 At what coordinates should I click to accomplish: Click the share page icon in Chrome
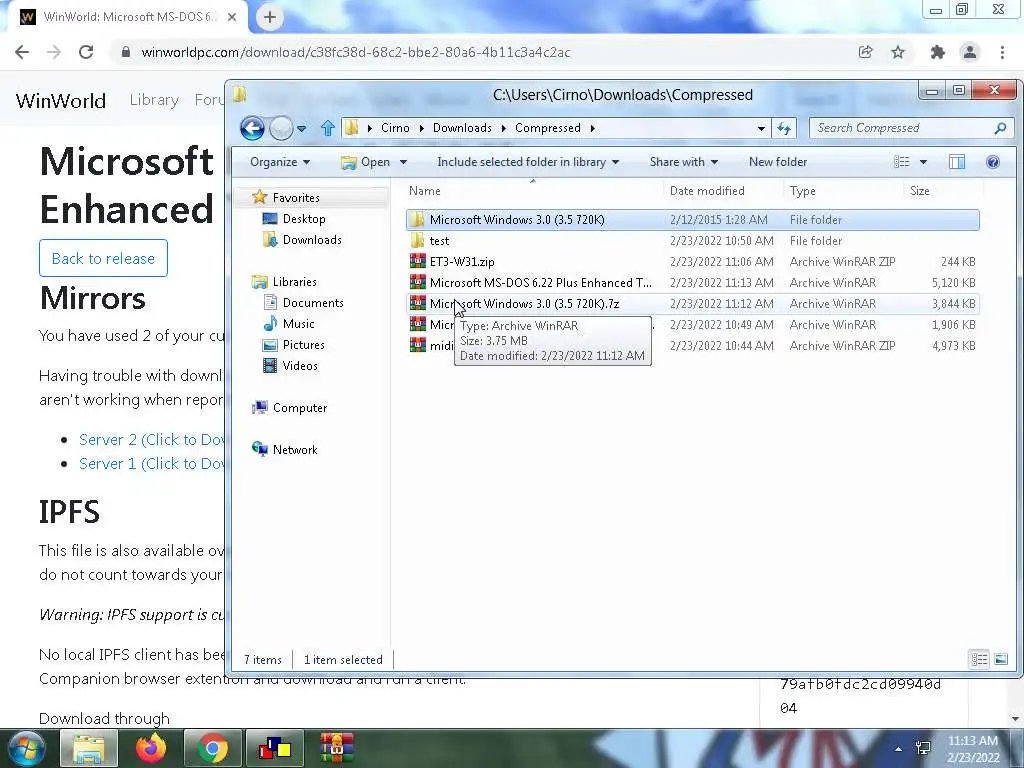(x=865, y=52)
